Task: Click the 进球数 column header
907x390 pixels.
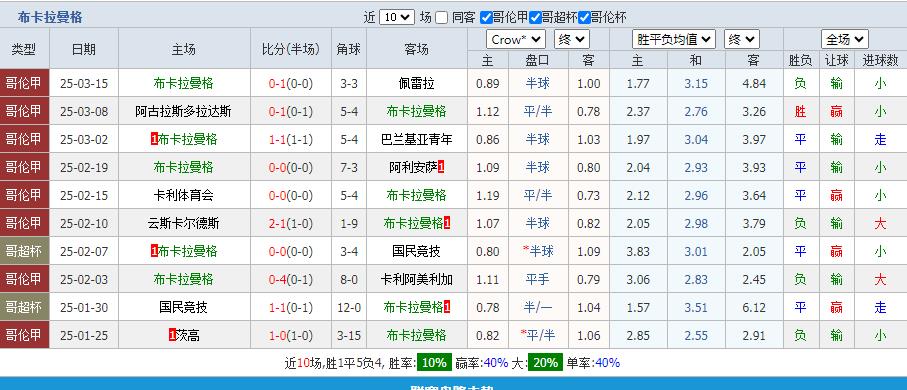Action: pos(880,60)
